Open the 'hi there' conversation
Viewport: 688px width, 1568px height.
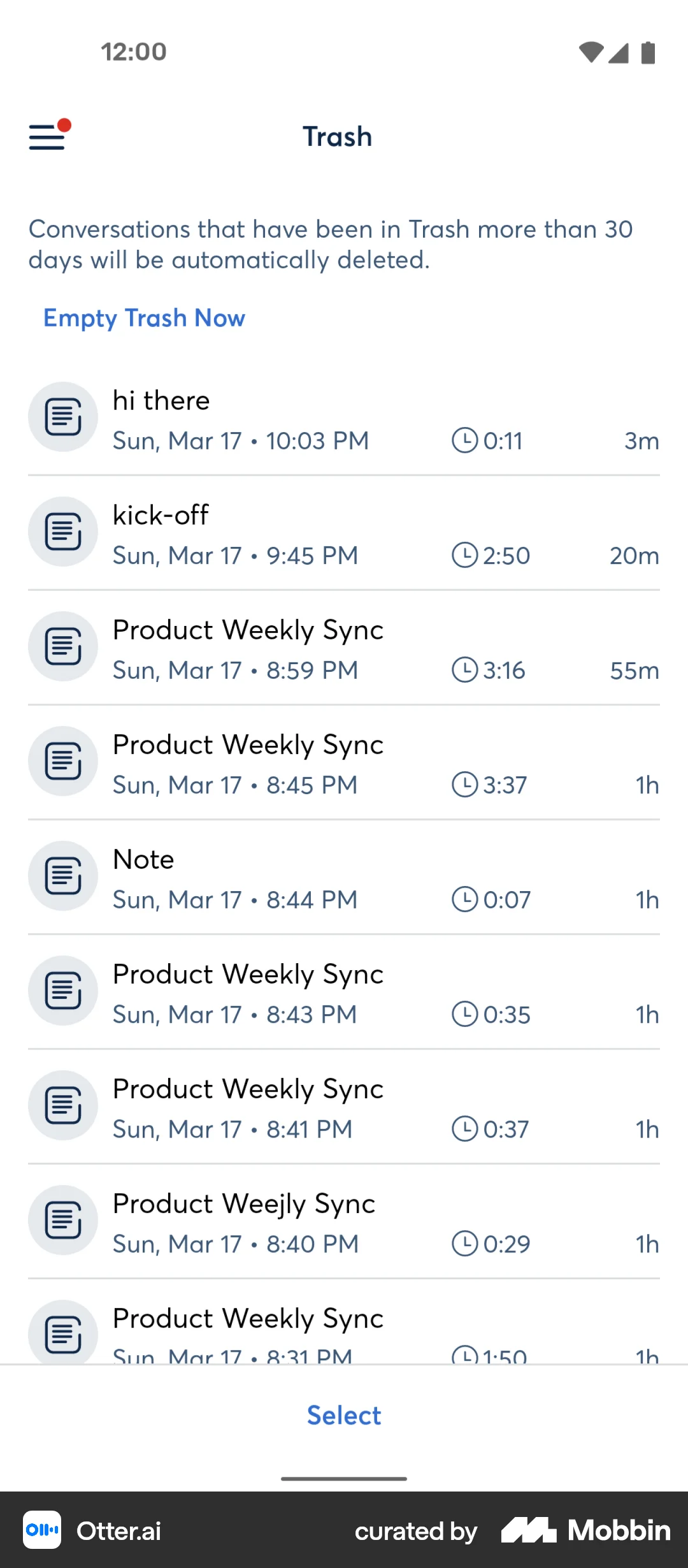[161, 401]
